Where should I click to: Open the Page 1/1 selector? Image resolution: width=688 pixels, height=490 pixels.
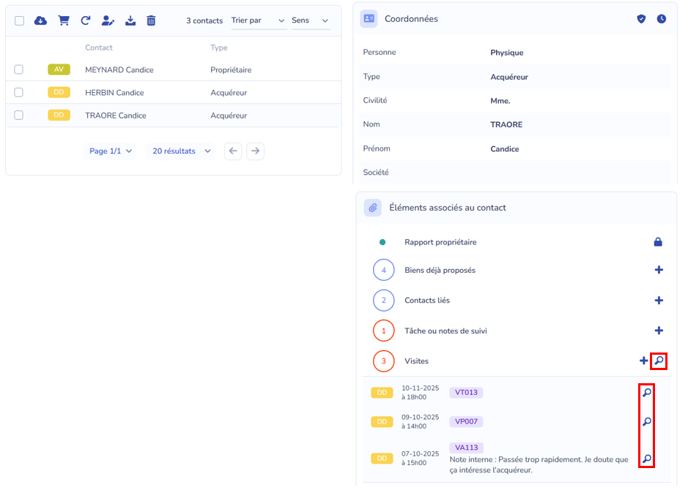(x=111, y=151)
